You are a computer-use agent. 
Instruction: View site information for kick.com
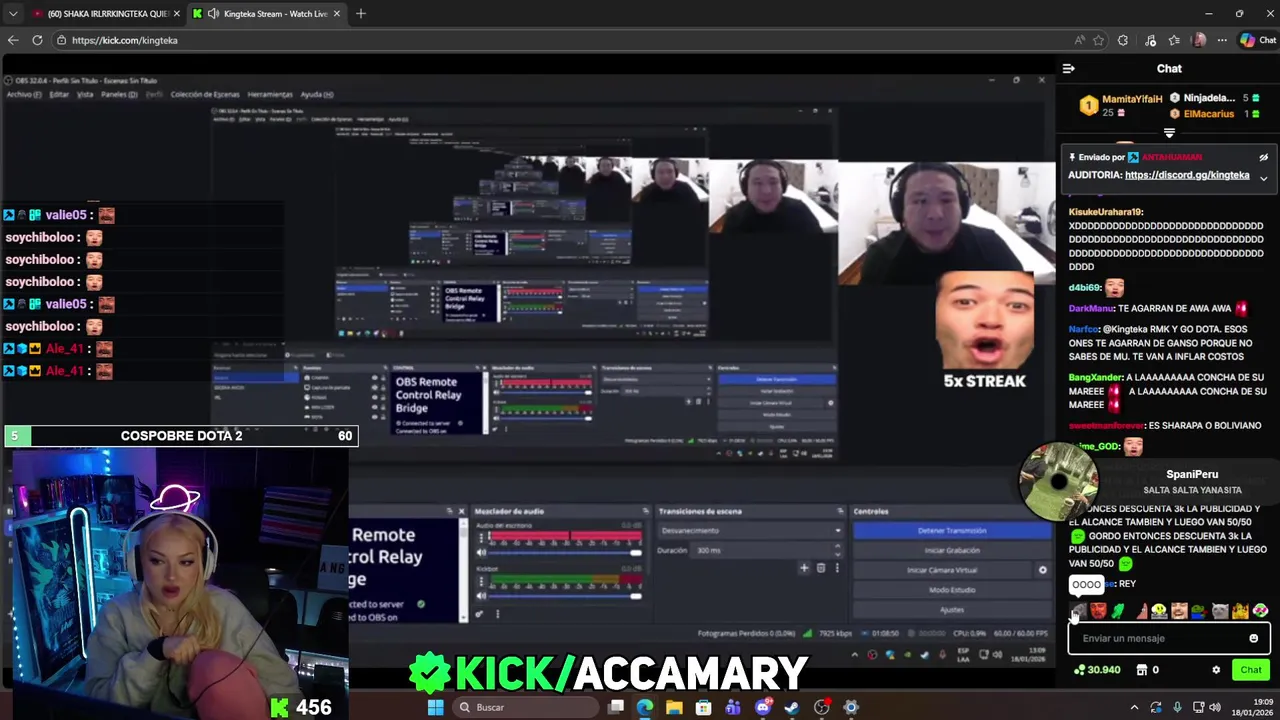[x=61, y=40]
